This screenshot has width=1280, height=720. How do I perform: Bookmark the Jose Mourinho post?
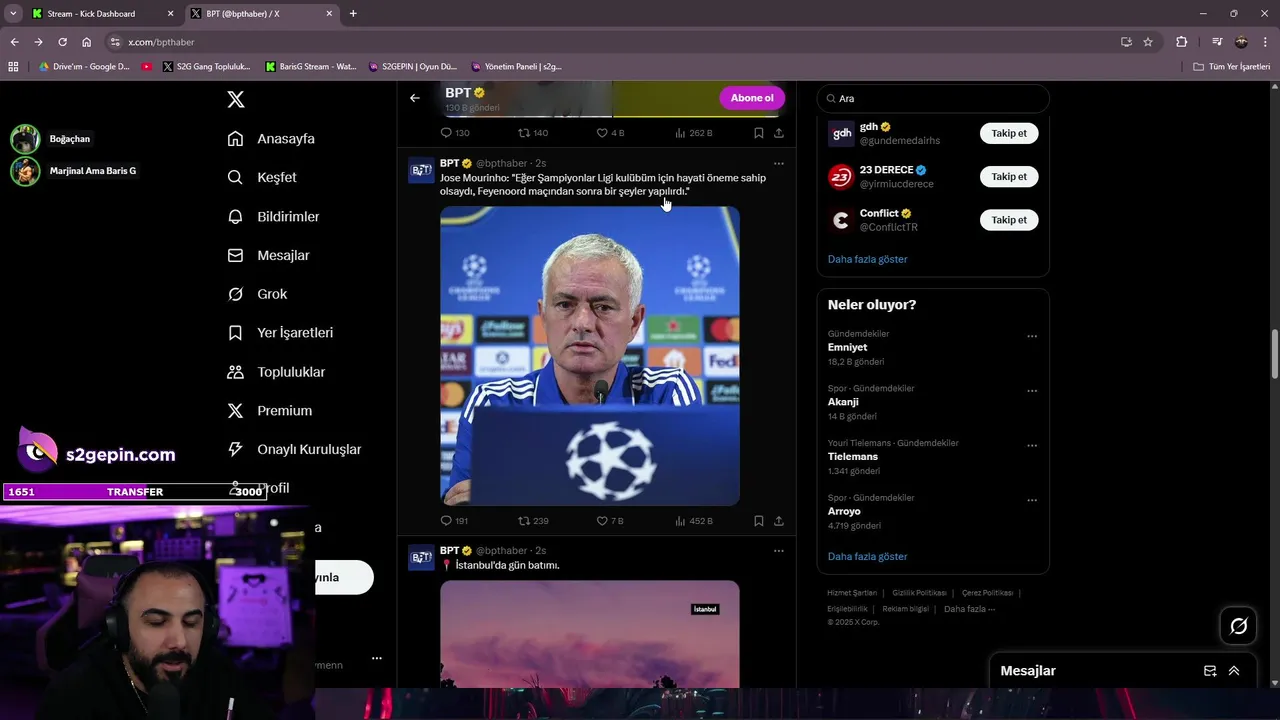tap(759, 521)
